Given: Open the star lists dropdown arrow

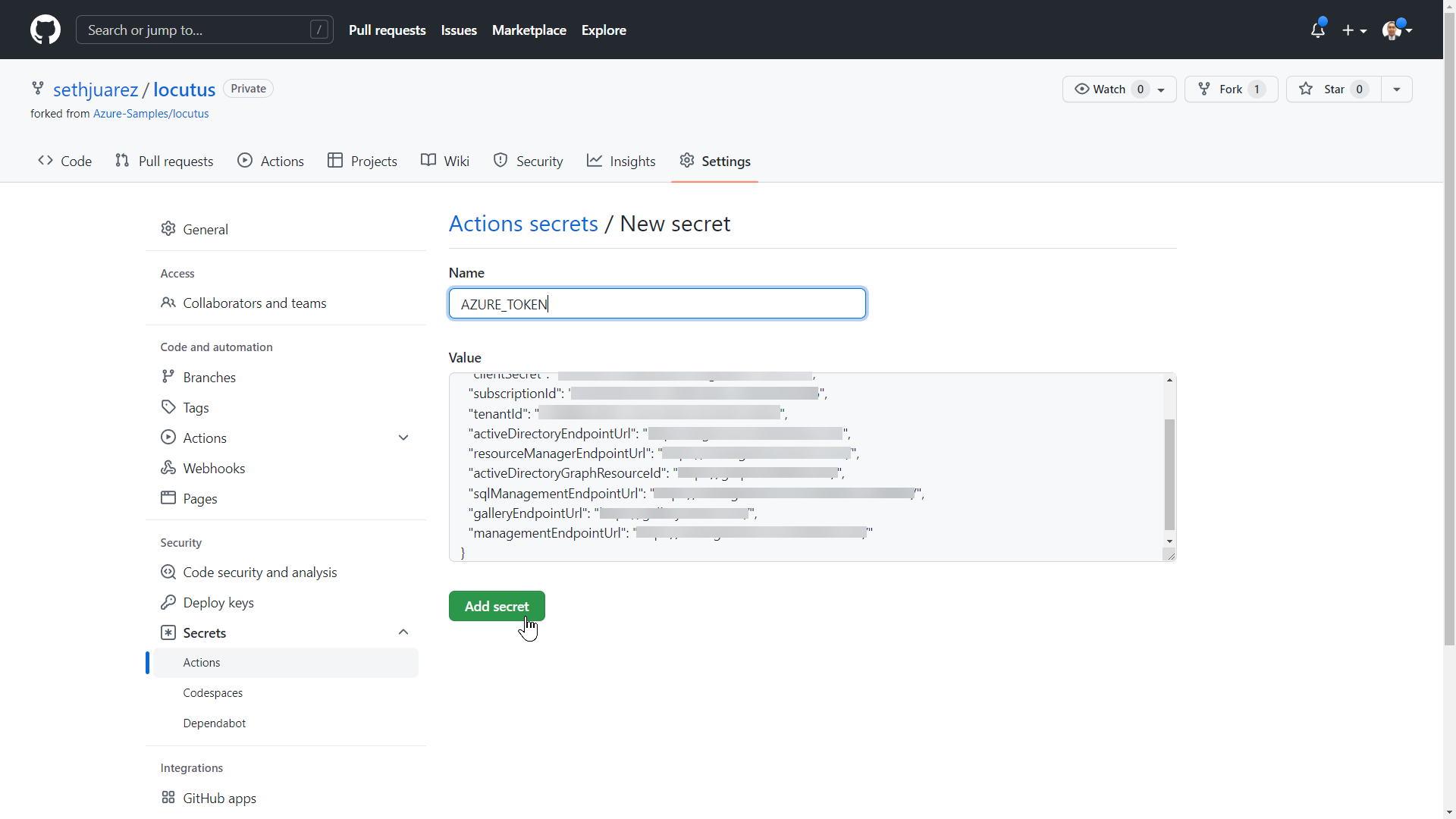Looking at the screenshot, I should pyautogui.click(x=1397, y=89).
